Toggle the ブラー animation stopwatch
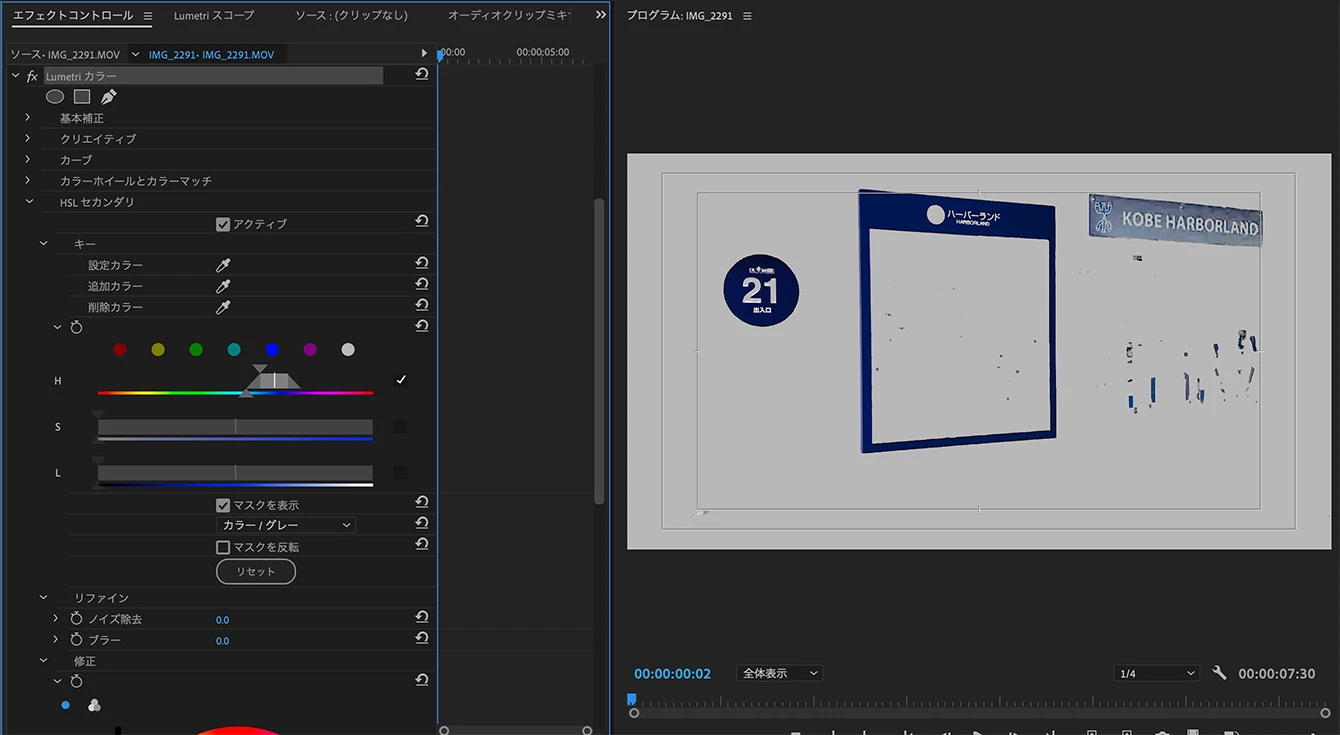 tap(76, 640)
